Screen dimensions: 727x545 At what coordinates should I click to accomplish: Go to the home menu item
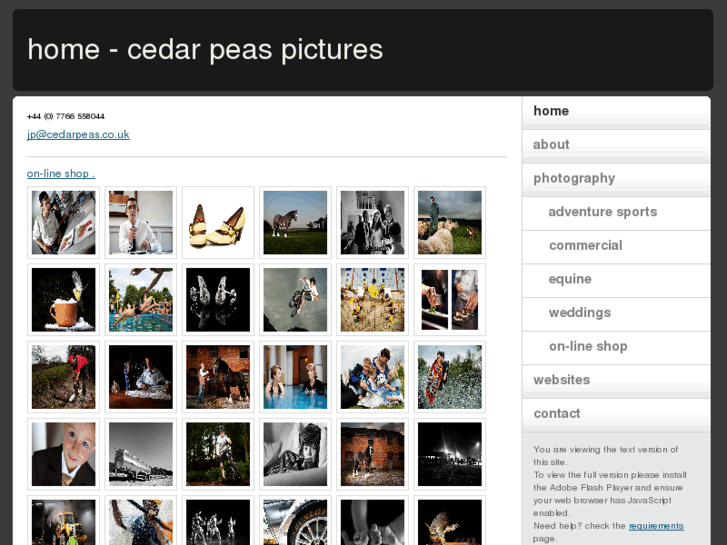click(x=551, y=111)
